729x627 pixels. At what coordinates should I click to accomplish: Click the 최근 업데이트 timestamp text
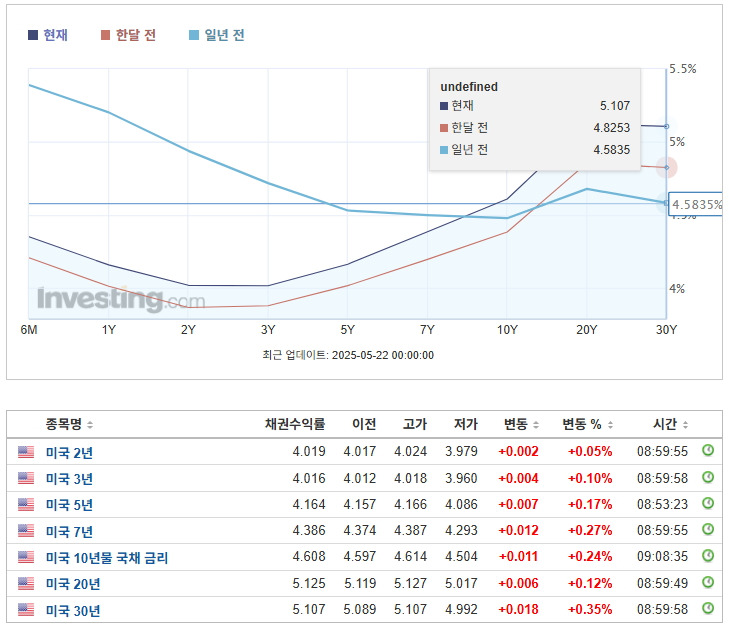[348, 355]
